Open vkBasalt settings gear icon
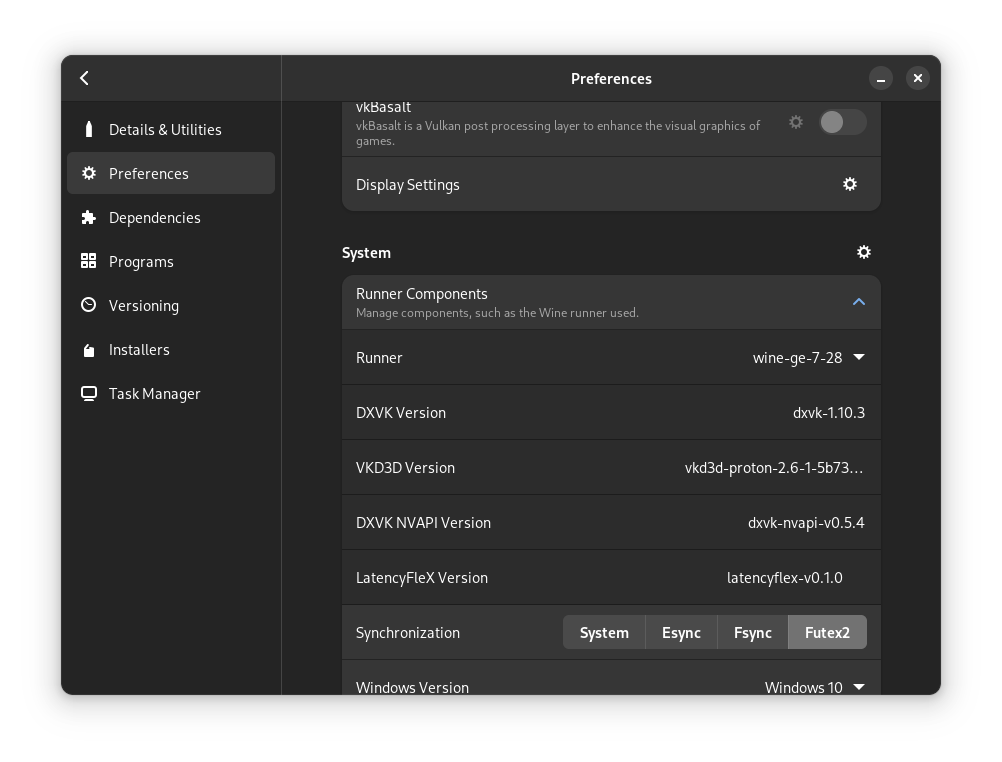The width and height of the screenshot is (1002, 762). pyautogui.click(x=796, y=122)
